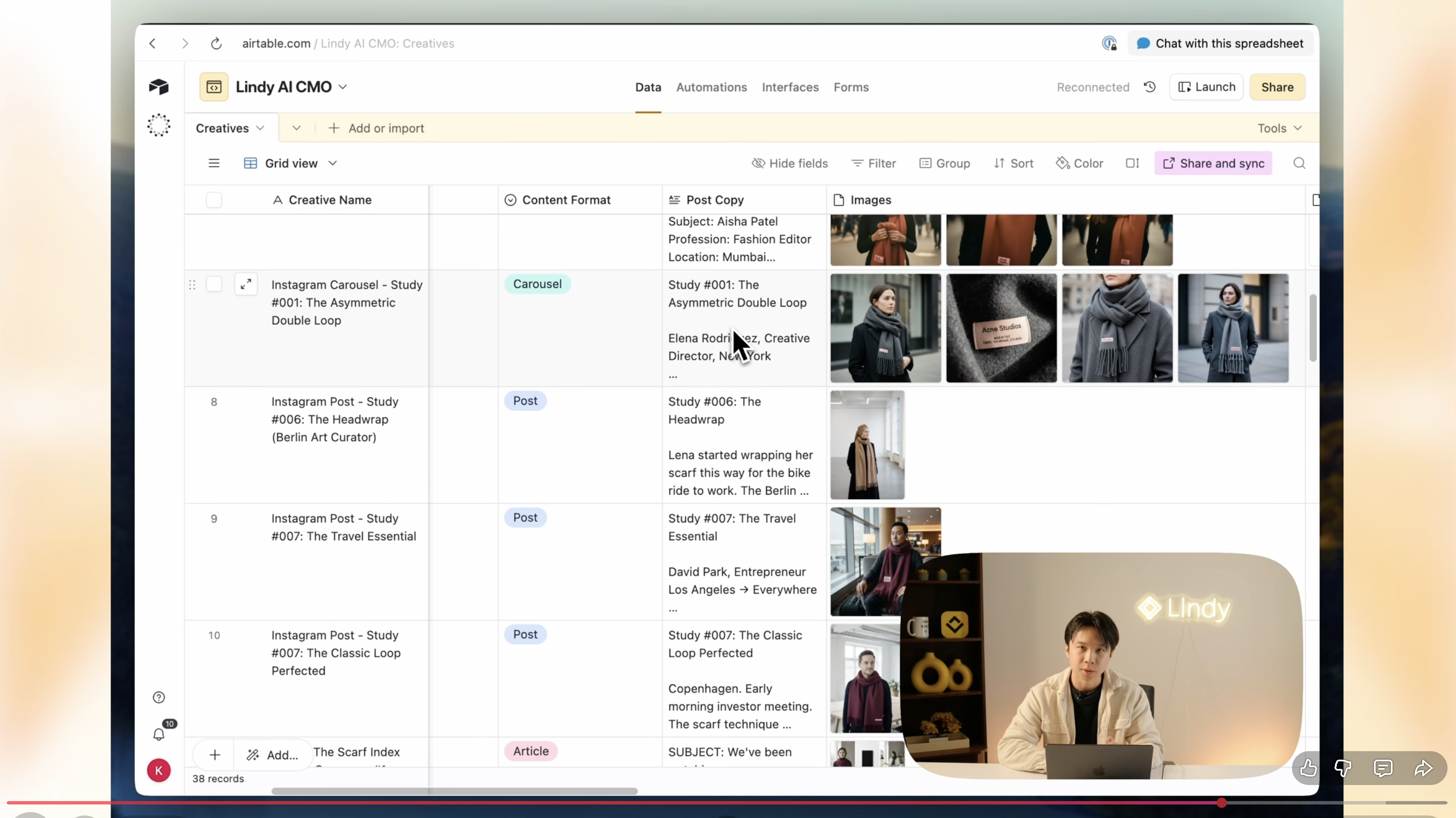Viewport: 1456px width, 818px height.
Task: Expand the Study #001 carousel record
Action: click(246, 284)
